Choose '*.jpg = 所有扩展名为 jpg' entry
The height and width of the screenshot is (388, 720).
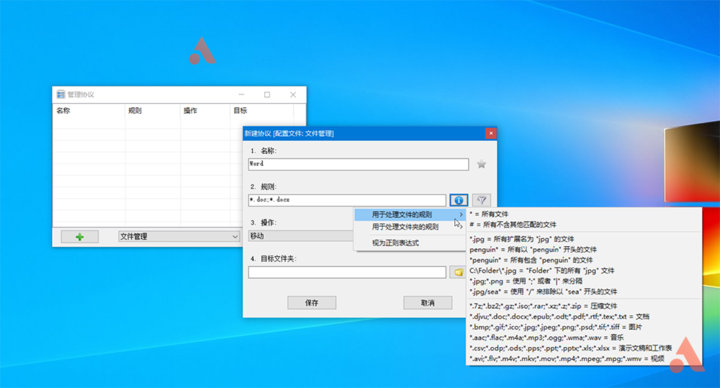583,239
